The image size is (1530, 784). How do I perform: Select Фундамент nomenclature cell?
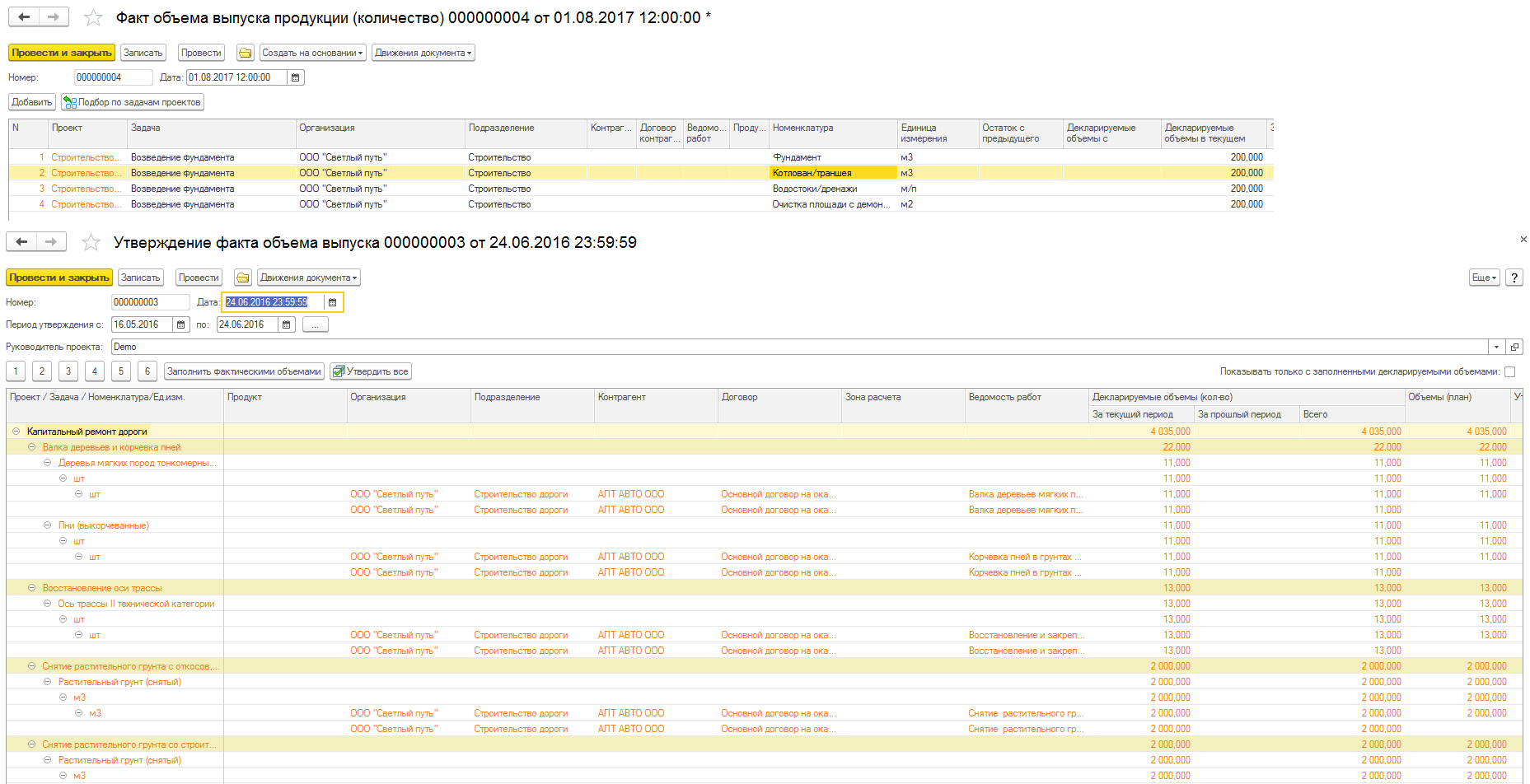[x=833, y=157]
